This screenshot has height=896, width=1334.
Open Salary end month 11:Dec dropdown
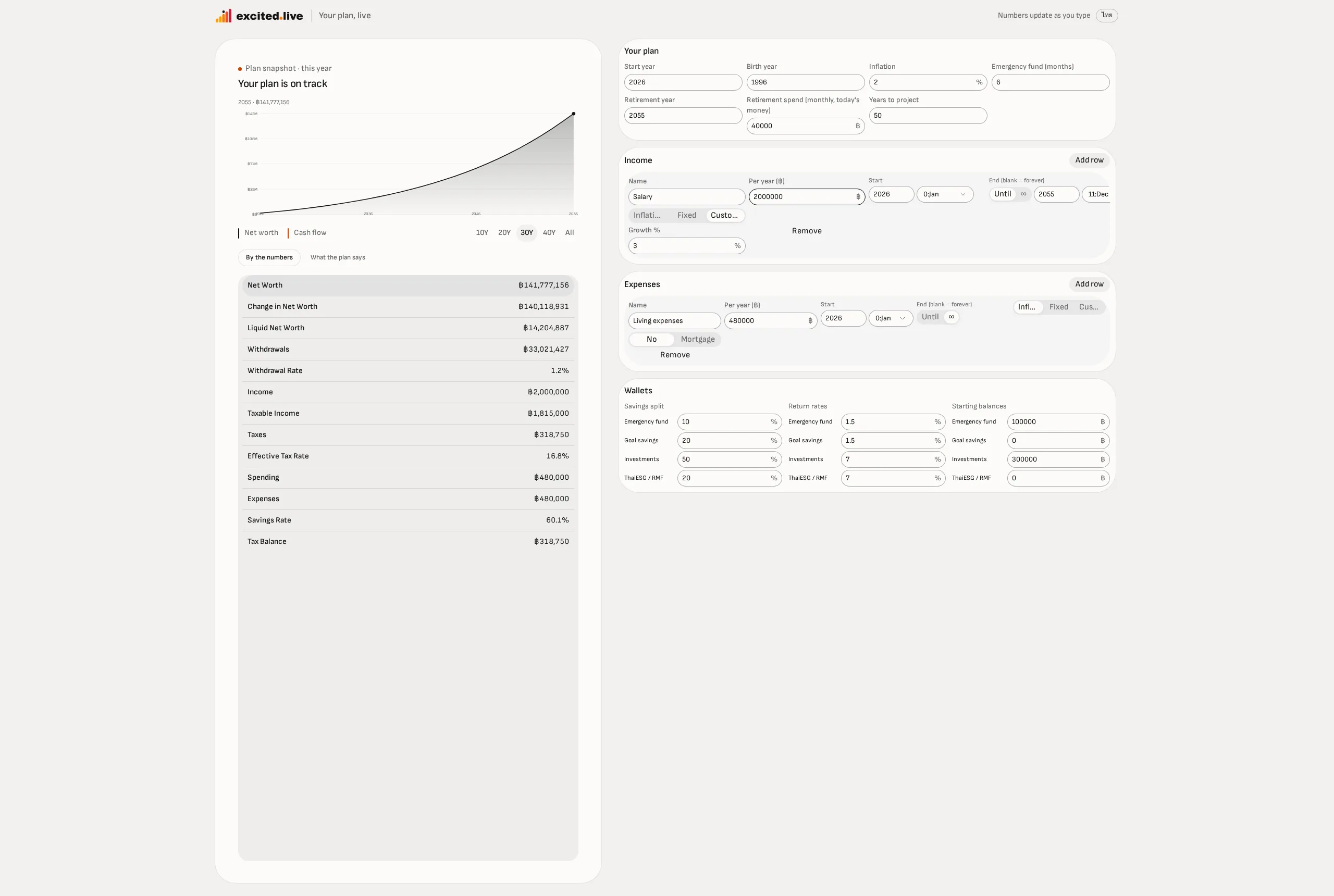point(1096,194)
